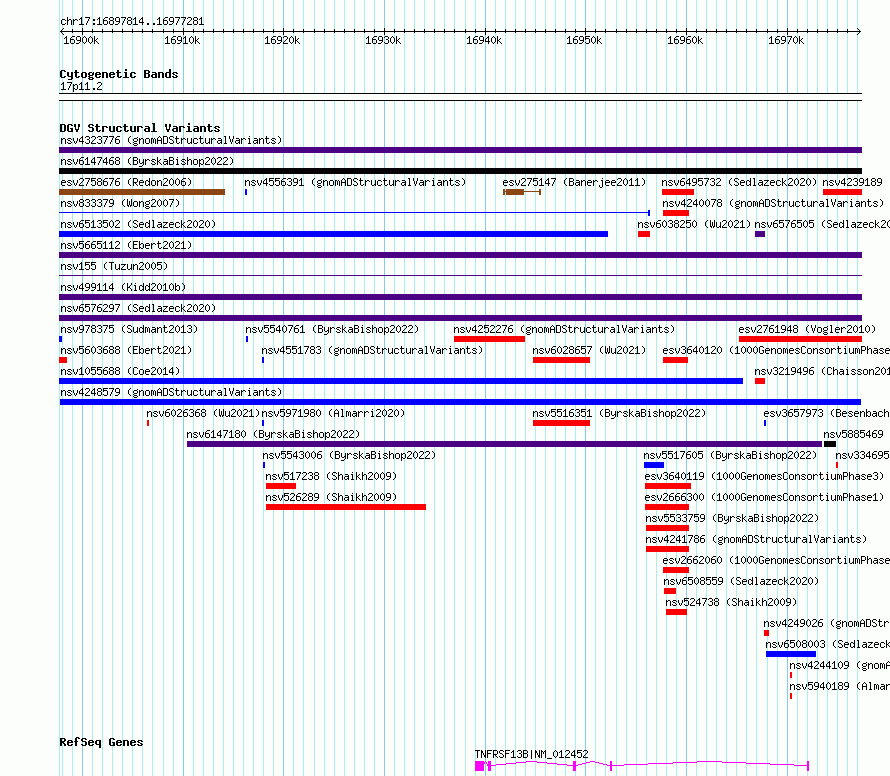
Task: Open the esv3640120 1000Genomes label
Action: pos(776,350)
